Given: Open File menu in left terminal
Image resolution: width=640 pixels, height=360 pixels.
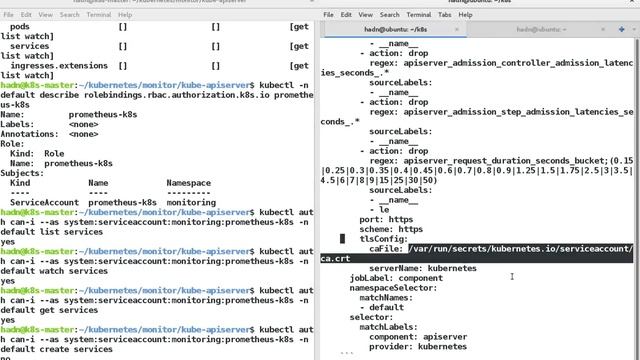Looking at the screenshot, I should (x=8, y=15).
